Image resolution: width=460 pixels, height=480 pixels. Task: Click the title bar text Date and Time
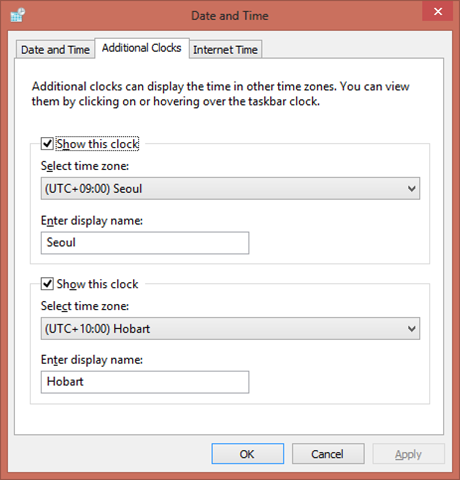230,16
